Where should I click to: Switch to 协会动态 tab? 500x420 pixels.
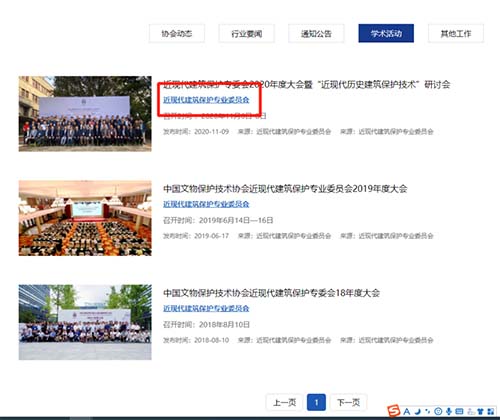(177, 33)
